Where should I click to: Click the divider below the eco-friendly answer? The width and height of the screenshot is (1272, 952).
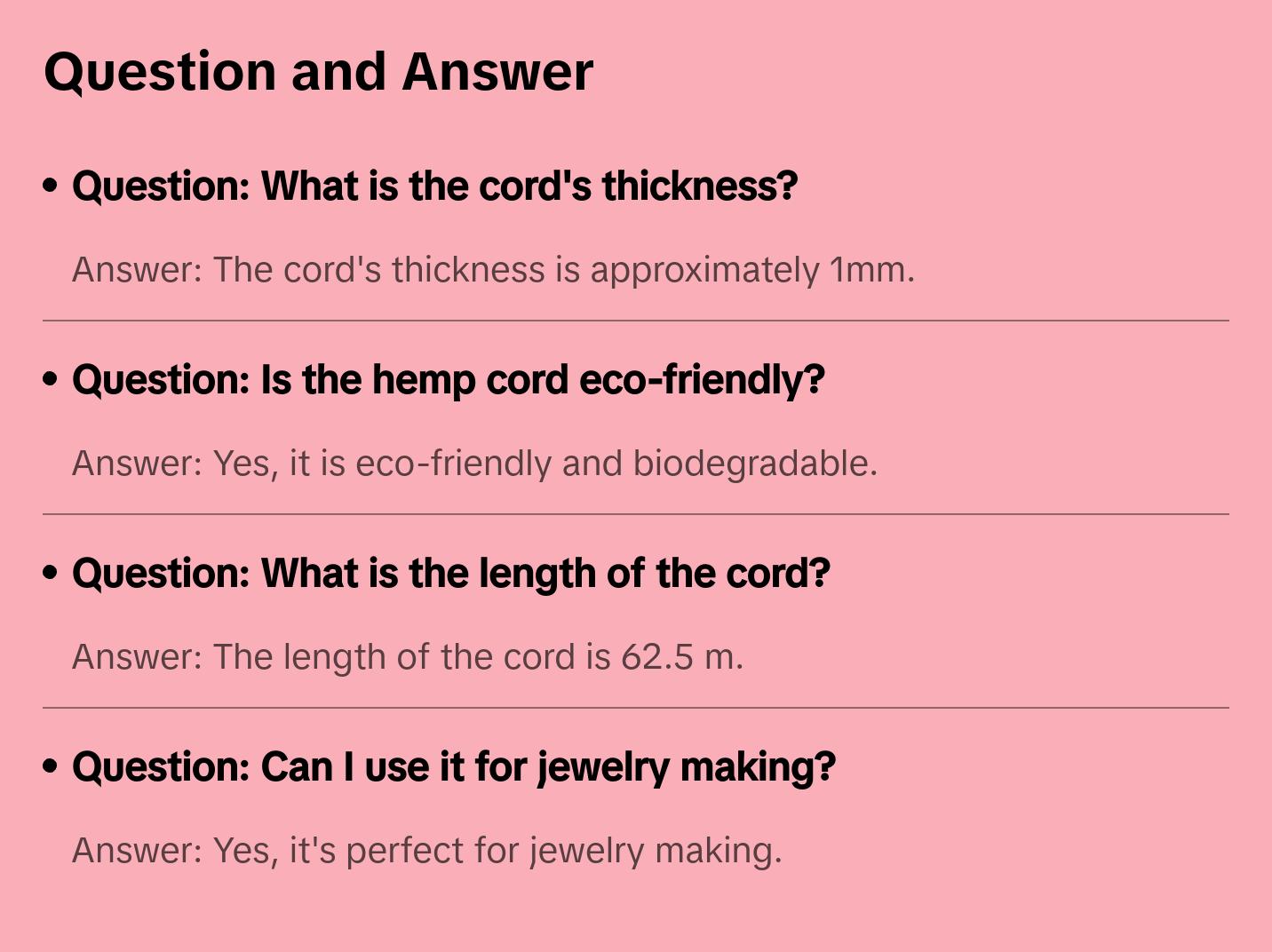point(636,514)
